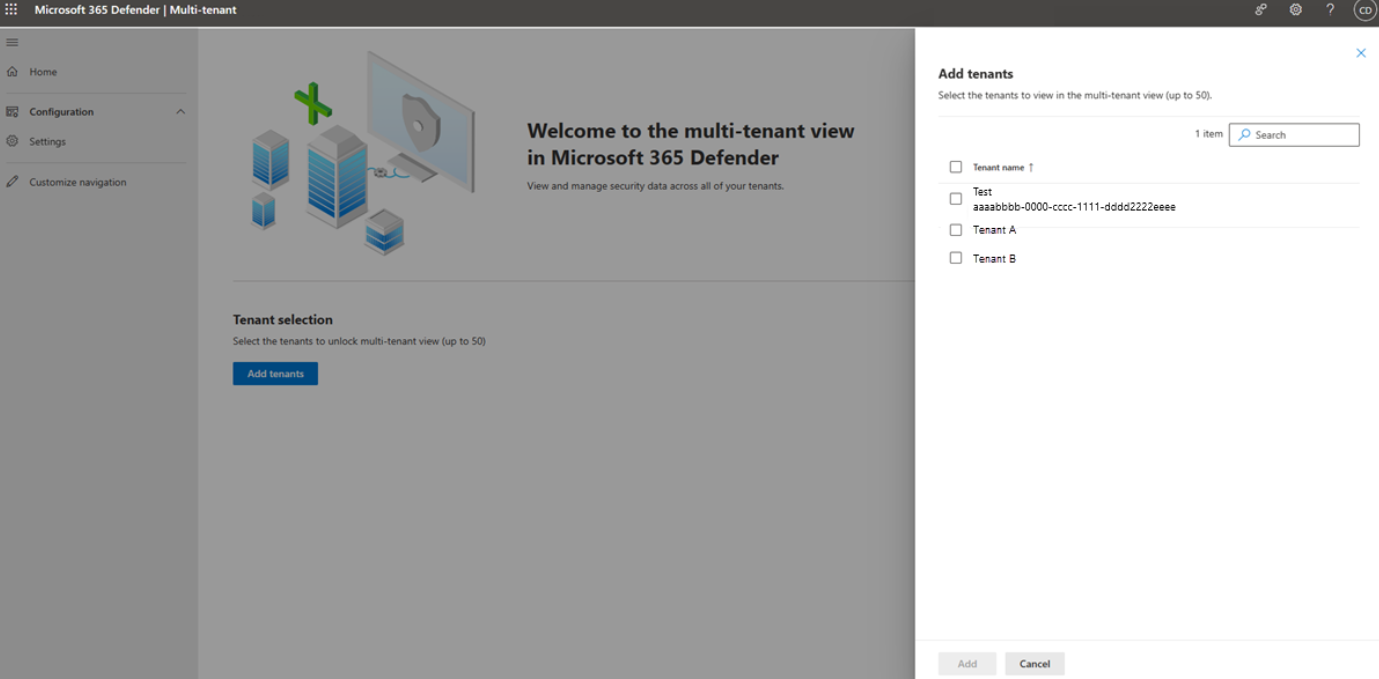Viewport: 1379px width, 679px height.
Task: Collapse the navigation pane with the hamburger icon
Action: (x=12, y=42)
